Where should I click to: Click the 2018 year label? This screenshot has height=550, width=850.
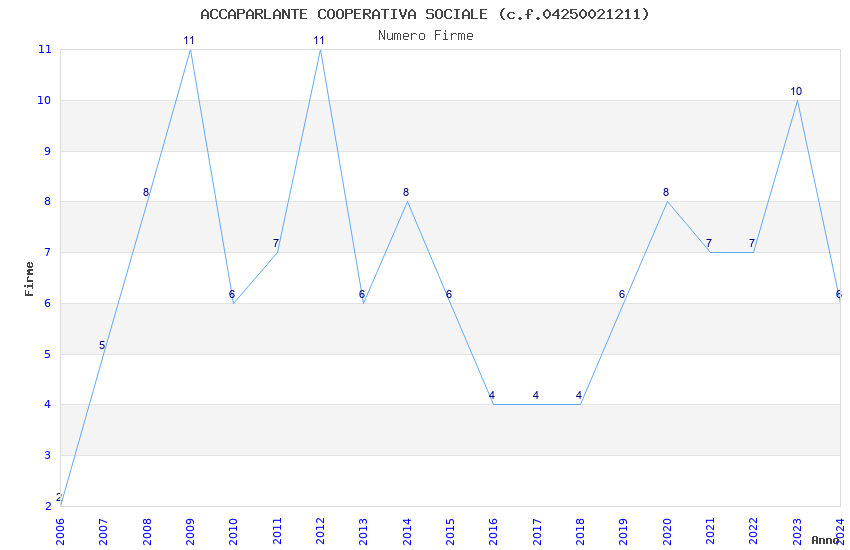(580, 531)
